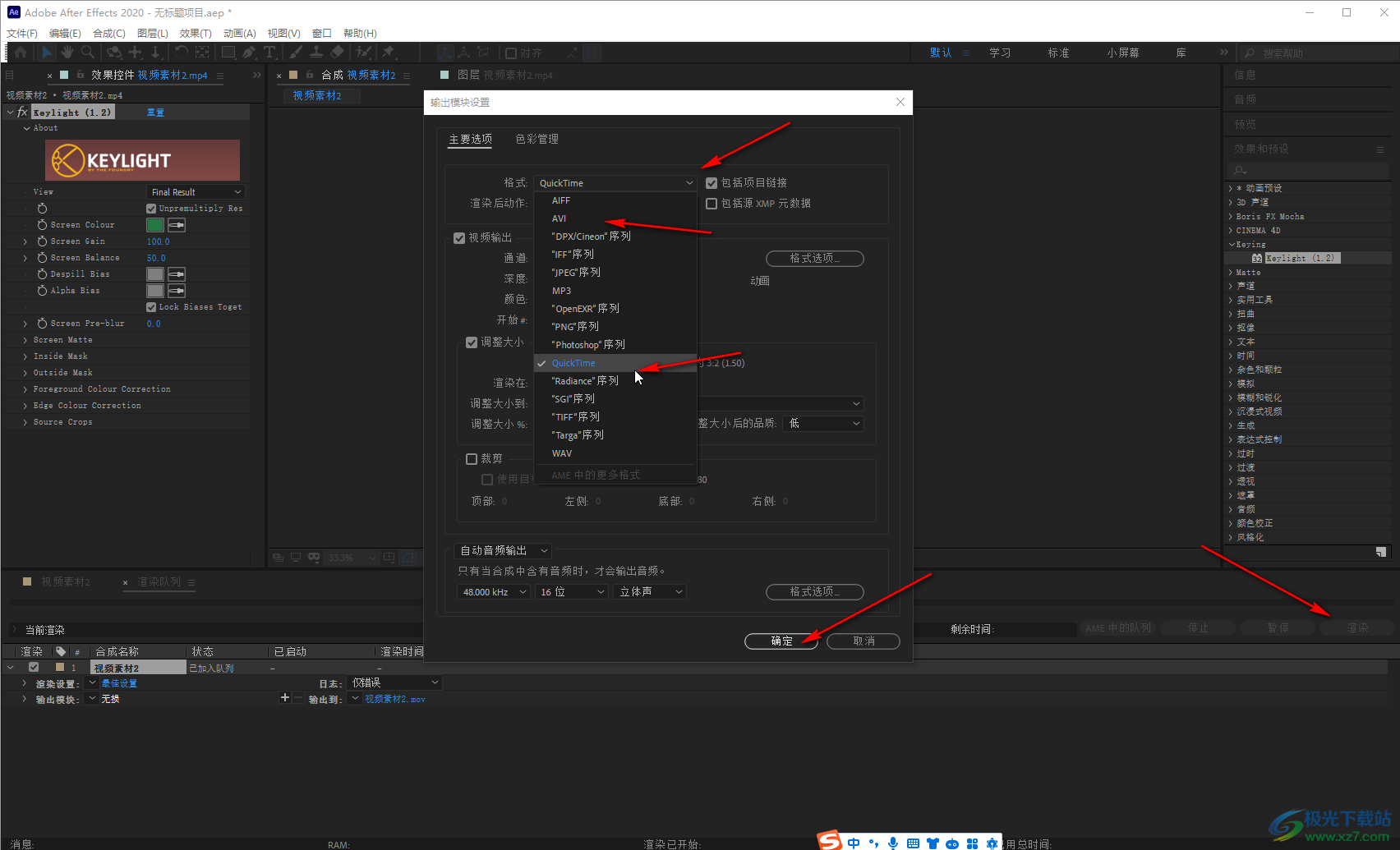The height and width of the screenshot is (850, 1400).
Task: Open the Effect menu in menu bar
Action: [x=196, y=34]
